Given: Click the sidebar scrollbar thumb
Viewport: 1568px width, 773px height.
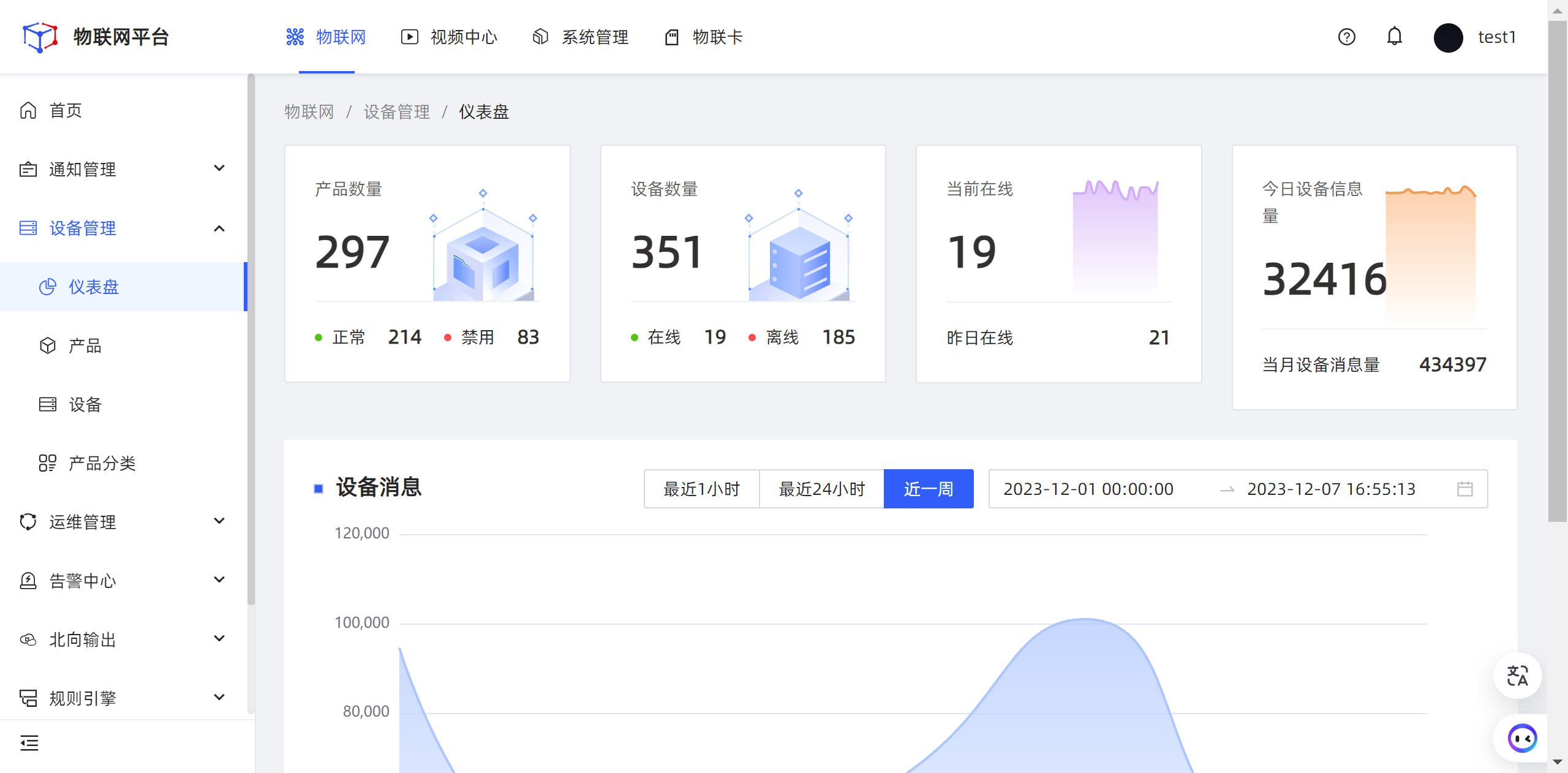Looking at the screenshot, I should pos(251,340).
